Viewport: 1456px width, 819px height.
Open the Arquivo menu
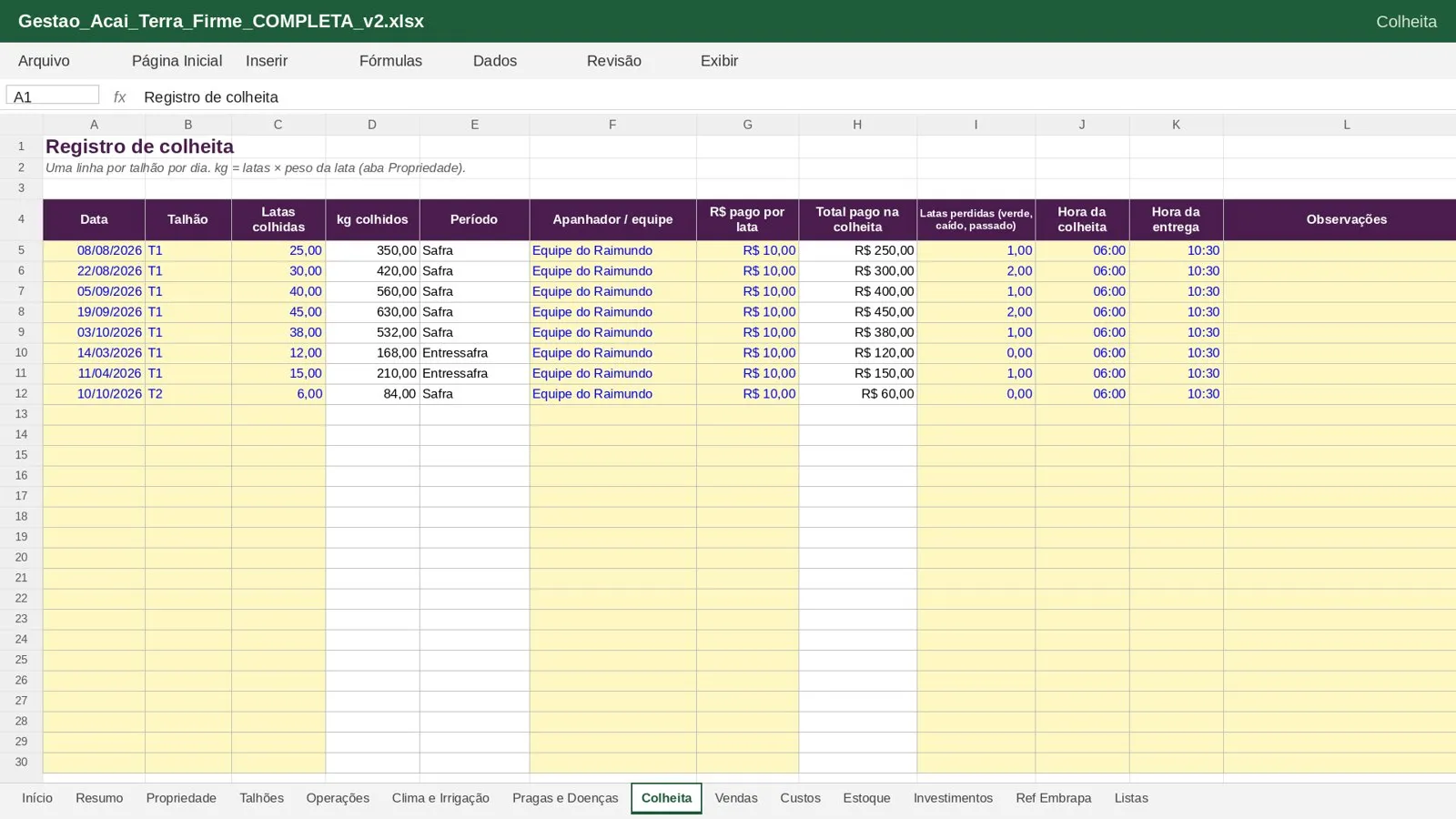click(x=44, y=61)
